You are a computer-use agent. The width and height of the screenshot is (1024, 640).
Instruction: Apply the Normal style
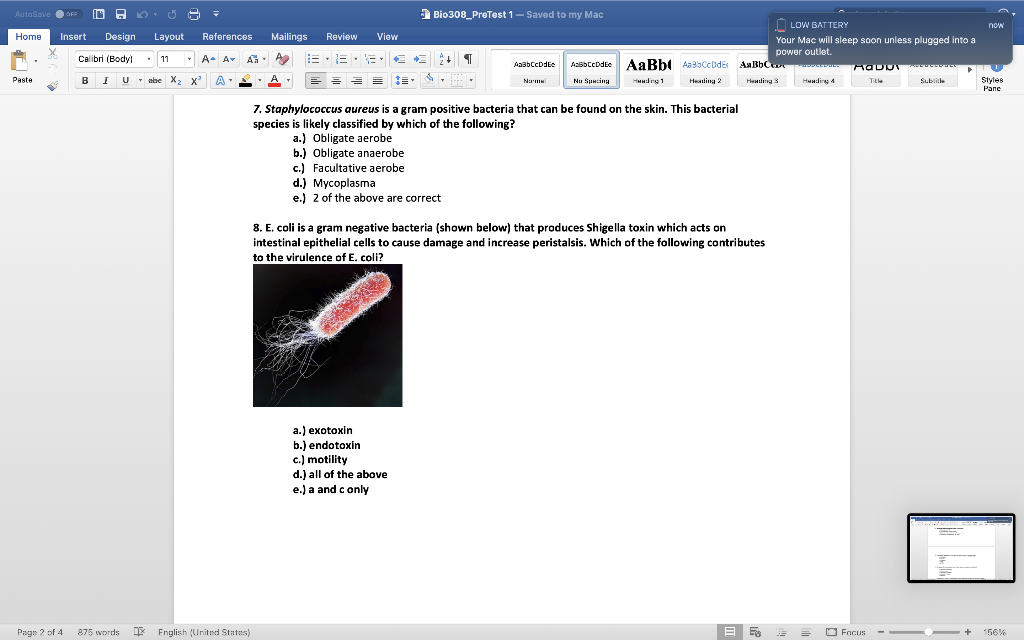click(534, 70)
